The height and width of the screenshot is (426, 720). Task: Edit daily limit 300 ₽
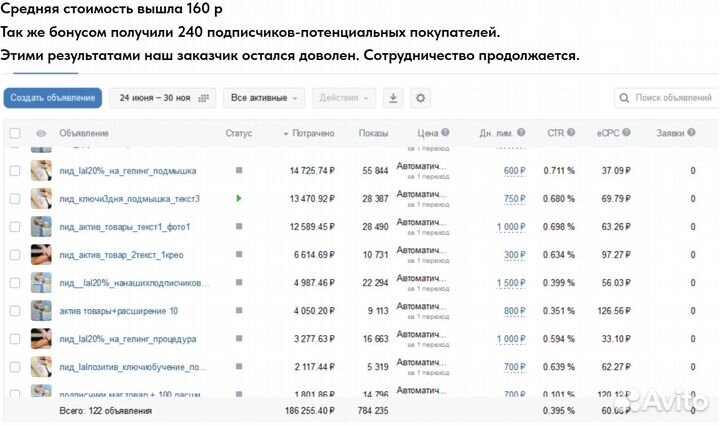(514, 255)
